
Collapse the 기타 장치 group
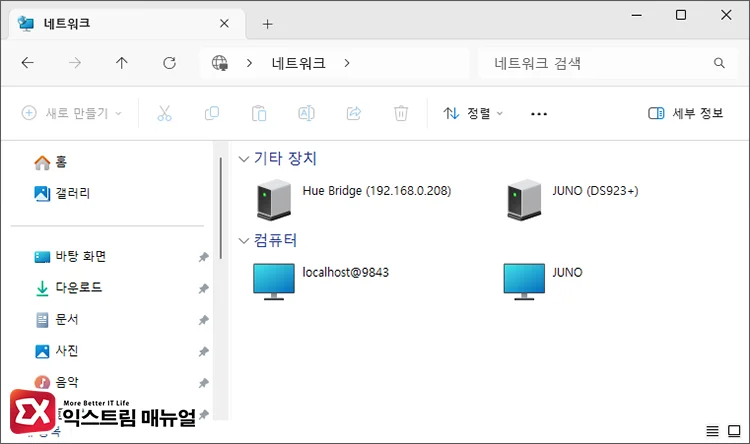click(244, 159)
